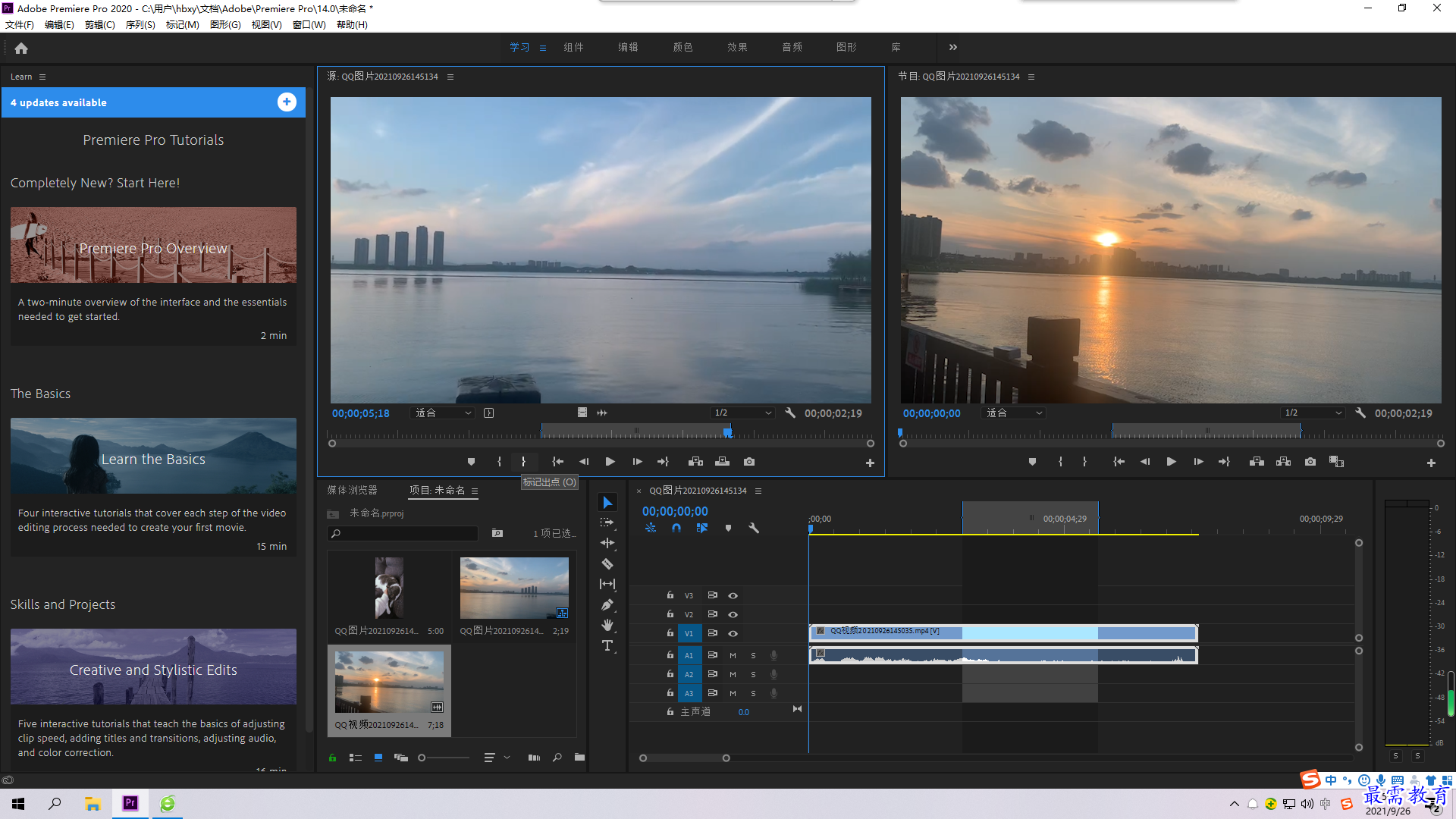Screen dimensions: 1456x819
Task: Open Program monitor panel menu
Action: (x=1031, y=77)
